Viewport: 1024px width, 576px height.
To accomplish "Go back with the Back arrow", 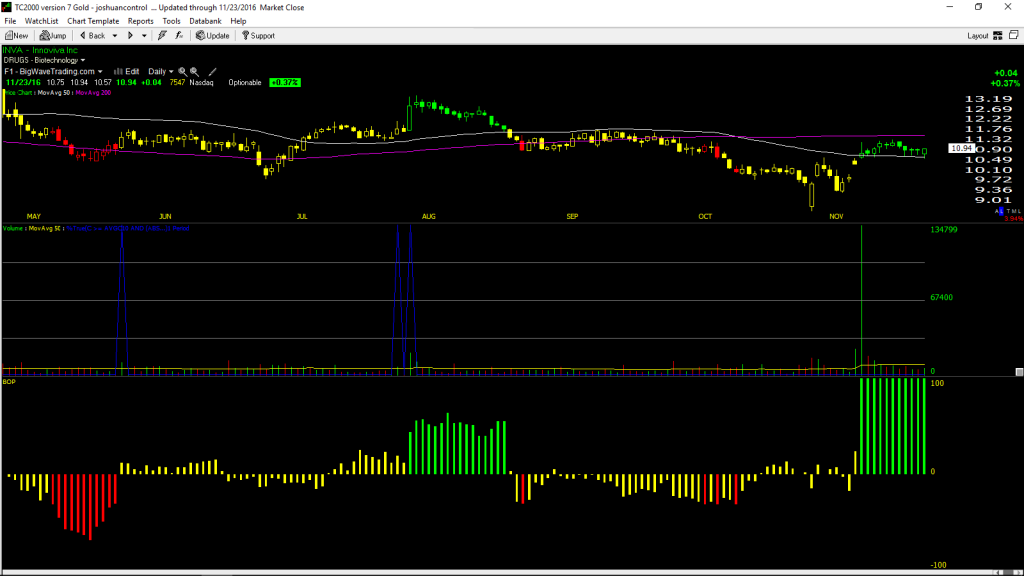I will 92,36.
